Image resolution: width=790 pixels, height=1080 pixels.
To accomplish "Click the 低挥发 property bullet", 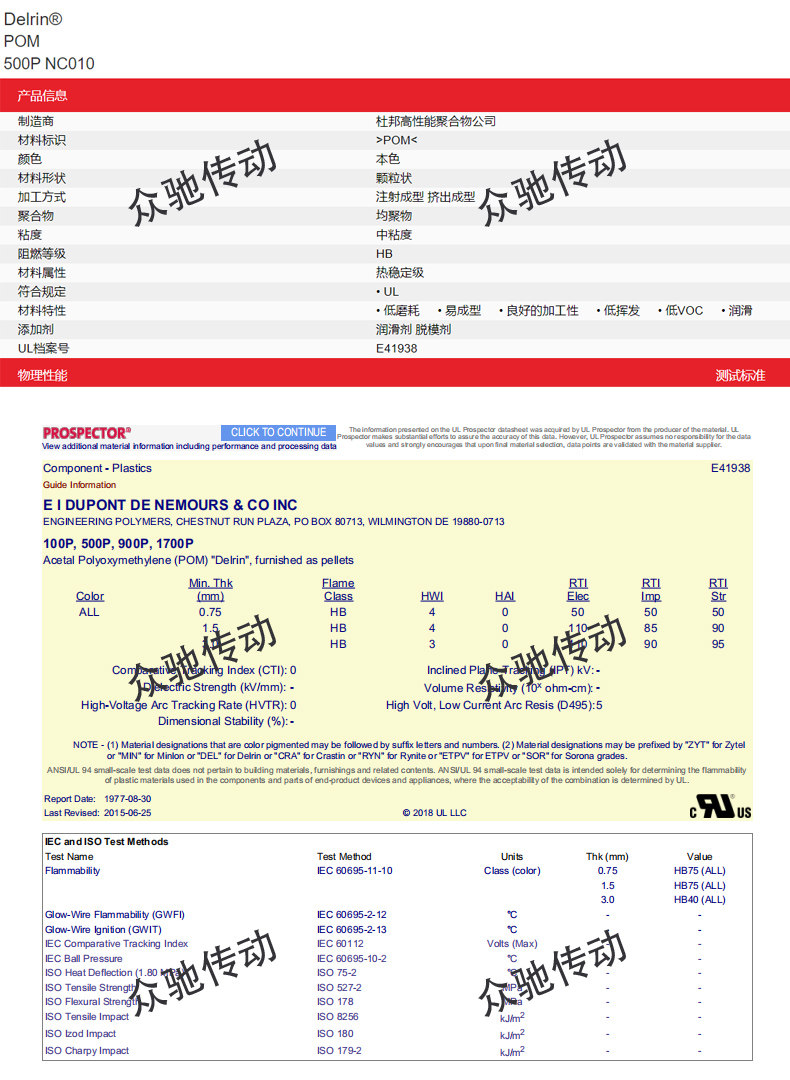I will (x=619, y=311).
